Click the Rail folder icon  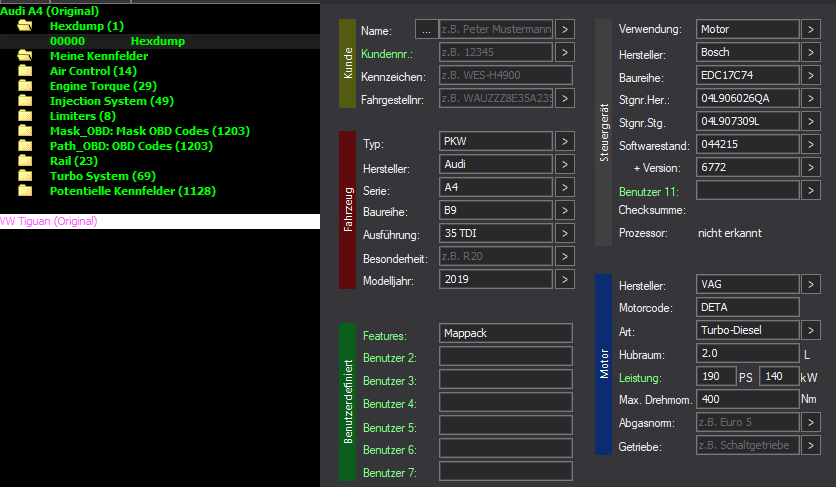pos(25,161)
